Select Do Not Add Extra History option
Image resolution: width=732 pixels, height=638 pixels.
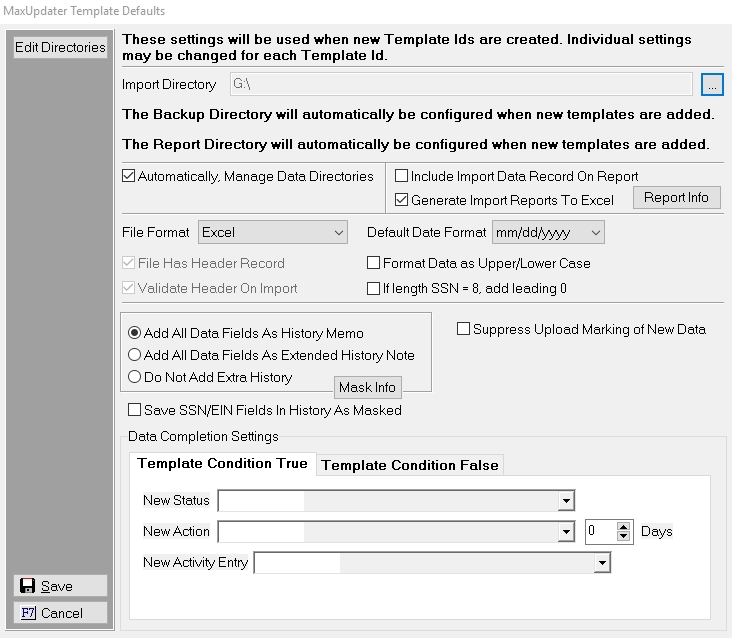[135, 377]
